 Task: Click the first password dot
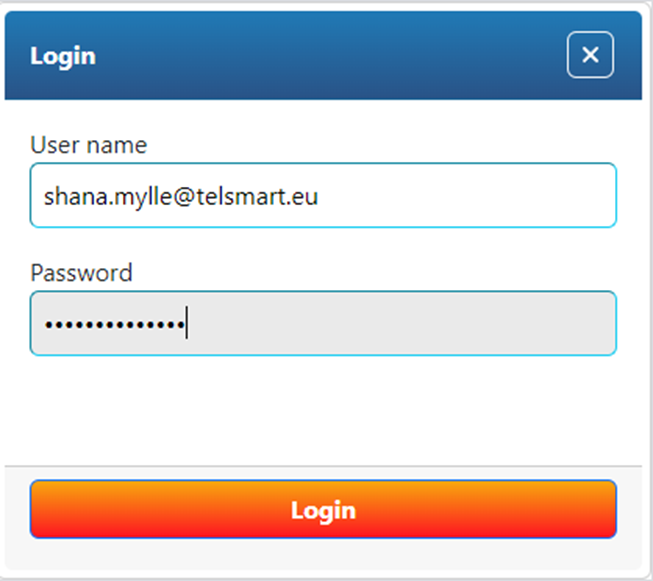coord(48,325)
